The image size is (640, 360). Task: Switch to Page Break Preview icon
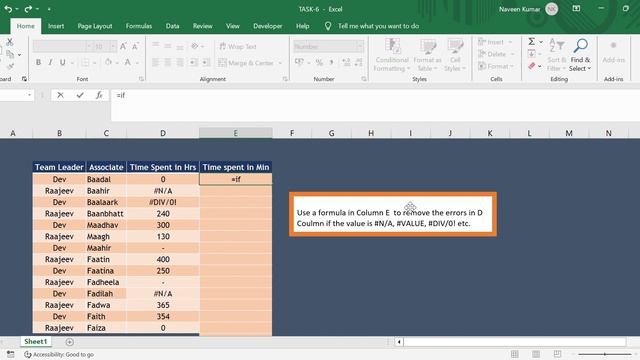coord(557,354)
